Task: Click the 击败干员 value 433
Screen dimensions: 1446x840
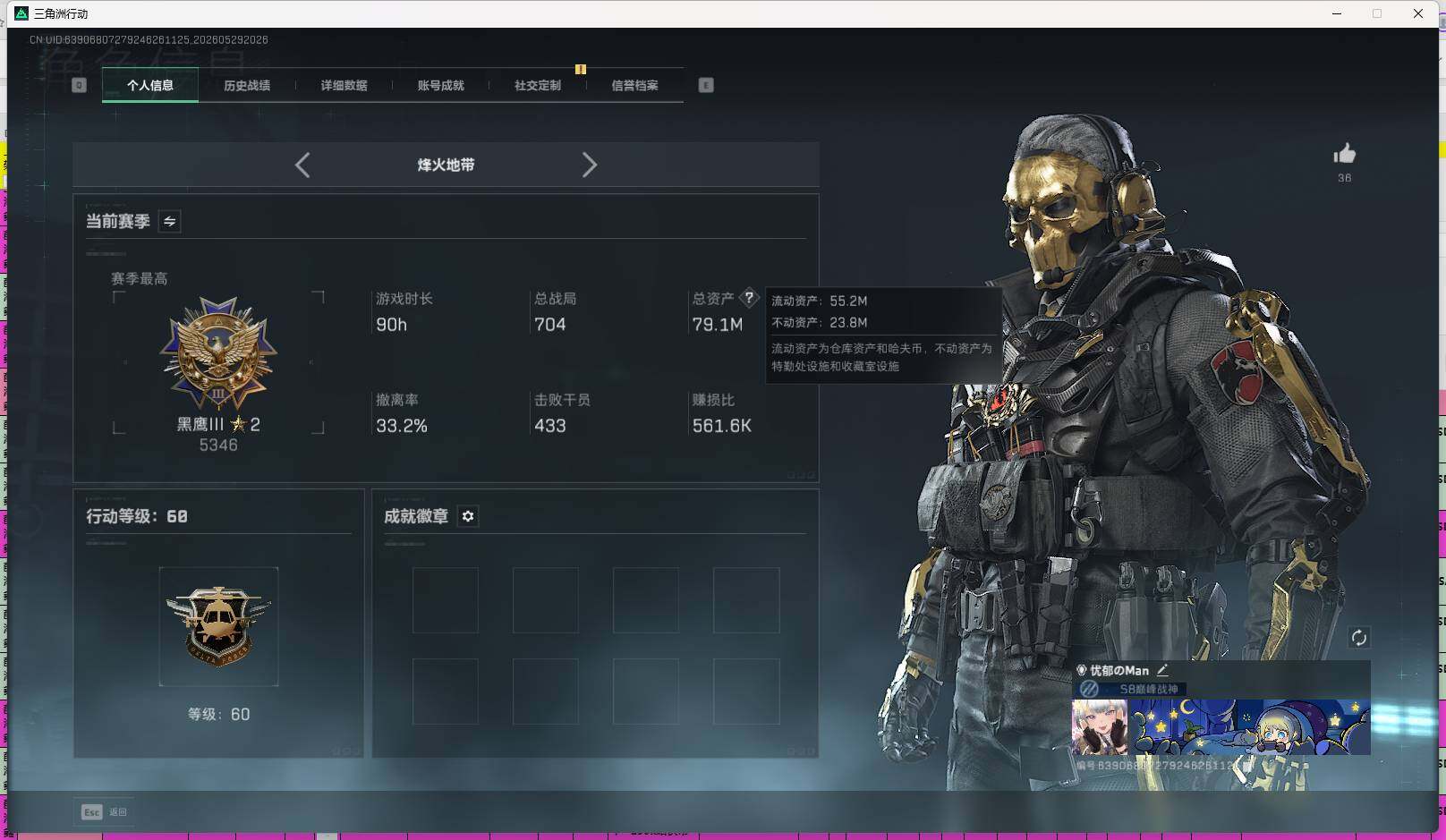Action: [549, 426]
